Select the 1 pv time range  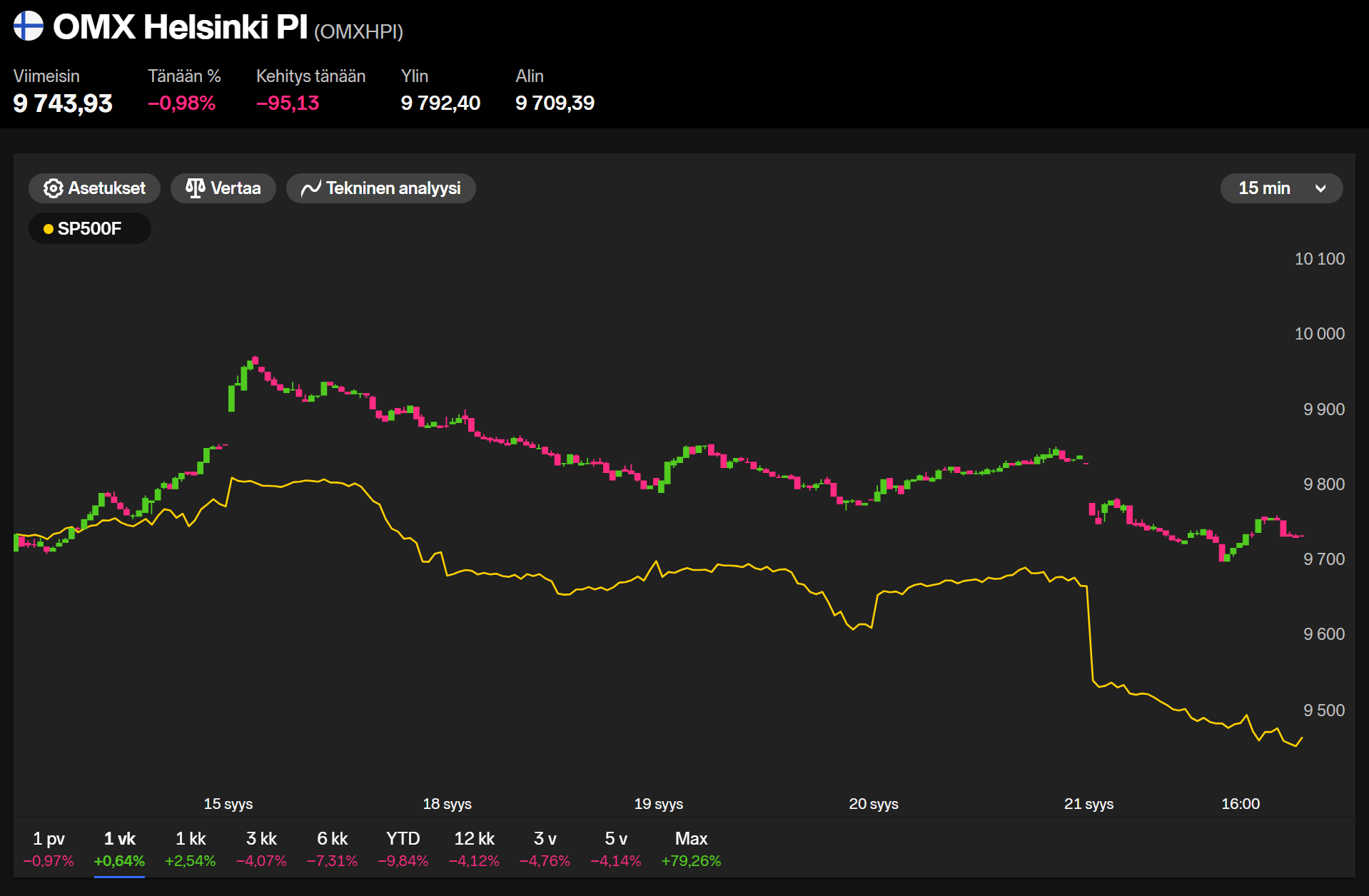pos(49,848)
